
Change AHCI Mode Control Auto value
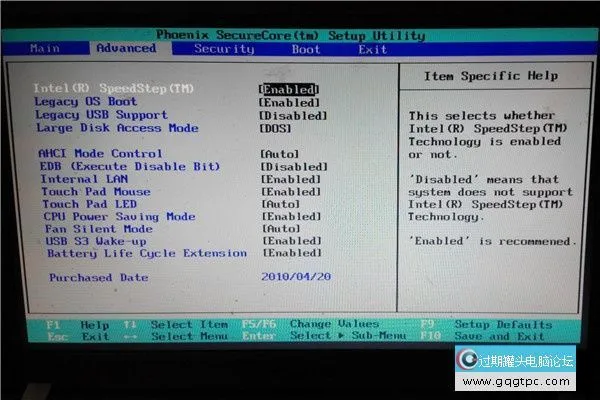tap(280, 154)
